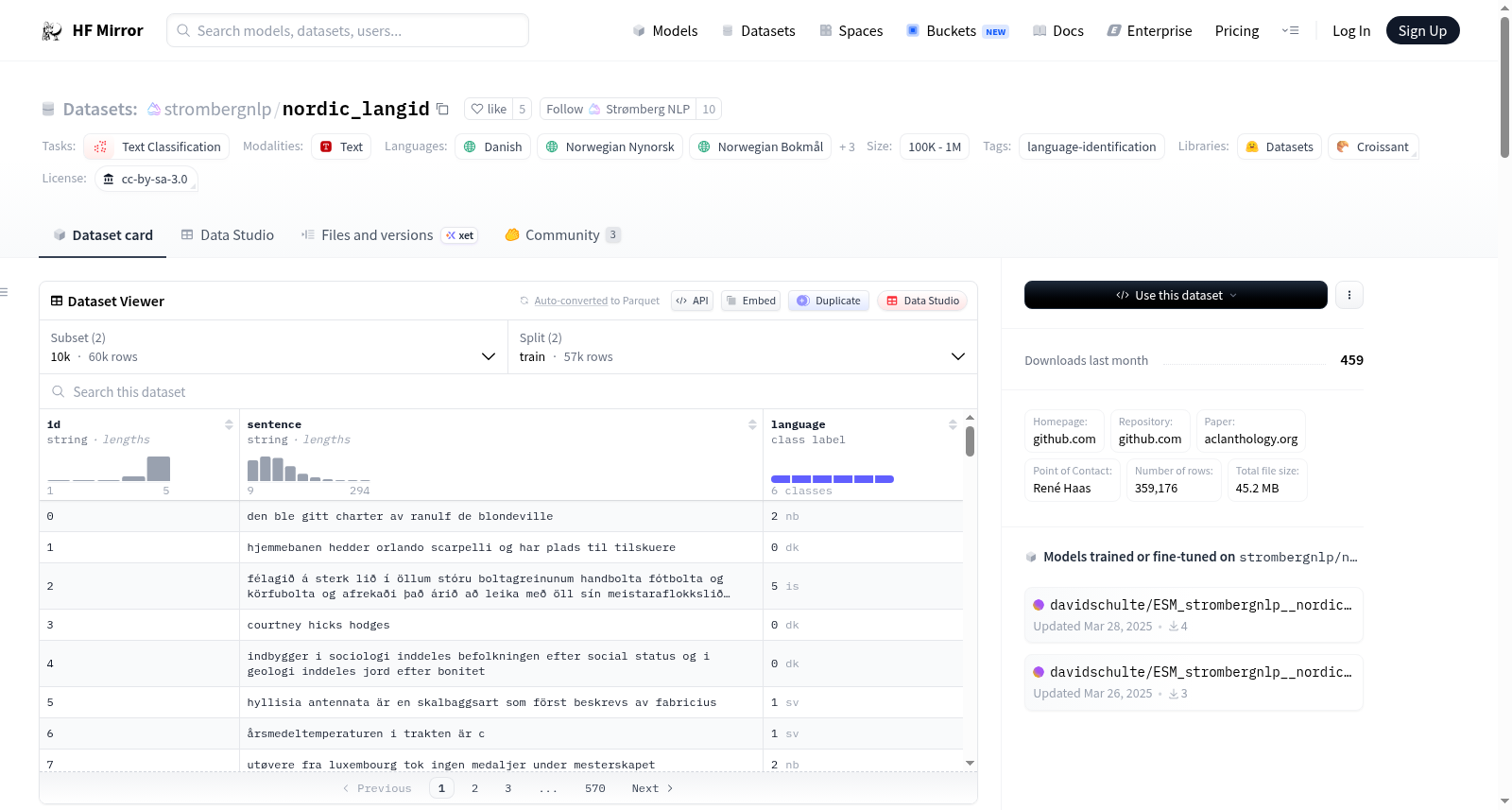Go to page 3 of dataset rows
This screenshot has width=1512, height=810.
click(x=507, y=788)
